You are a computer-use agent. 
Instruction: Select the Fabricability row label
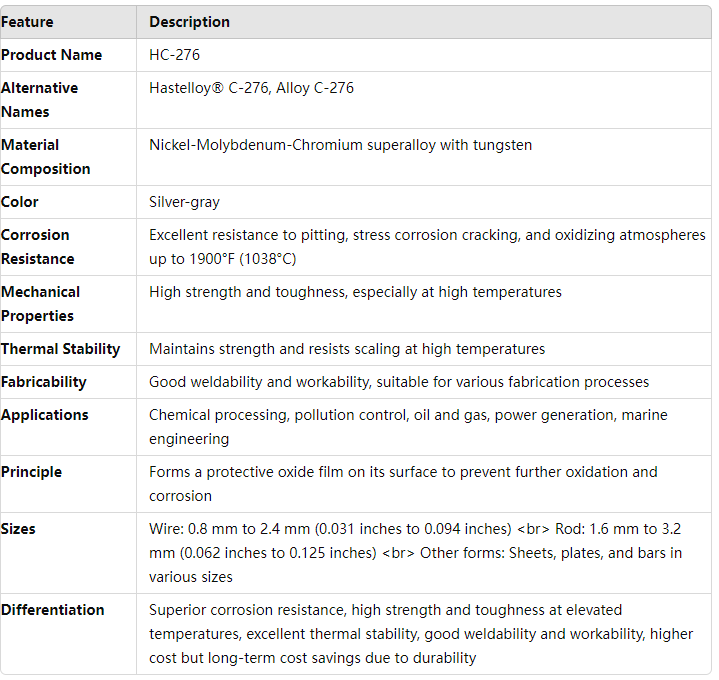[44, 382]
